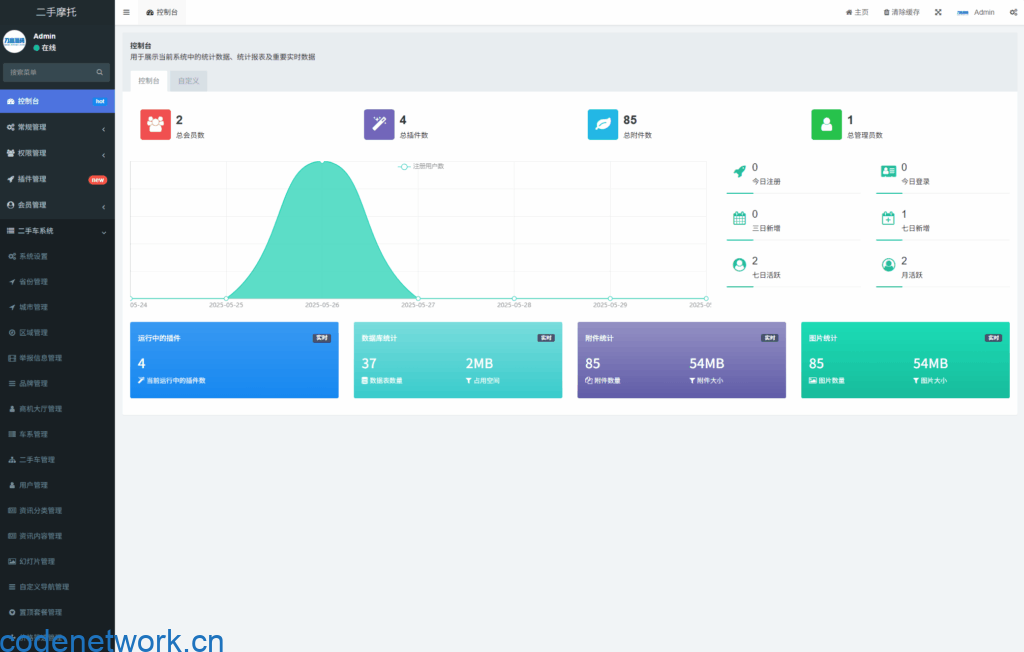Open 区域管理 in the sidebar
Screen dimensions: 1024x652
click(57, 333)
